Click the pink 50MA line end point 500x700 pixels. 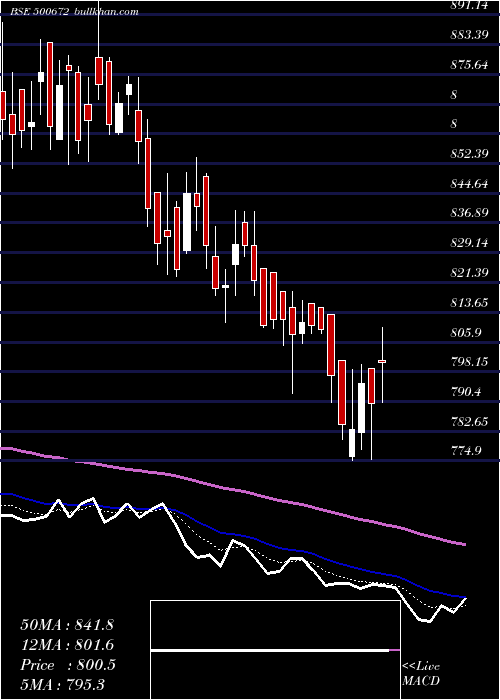[465, 544]
